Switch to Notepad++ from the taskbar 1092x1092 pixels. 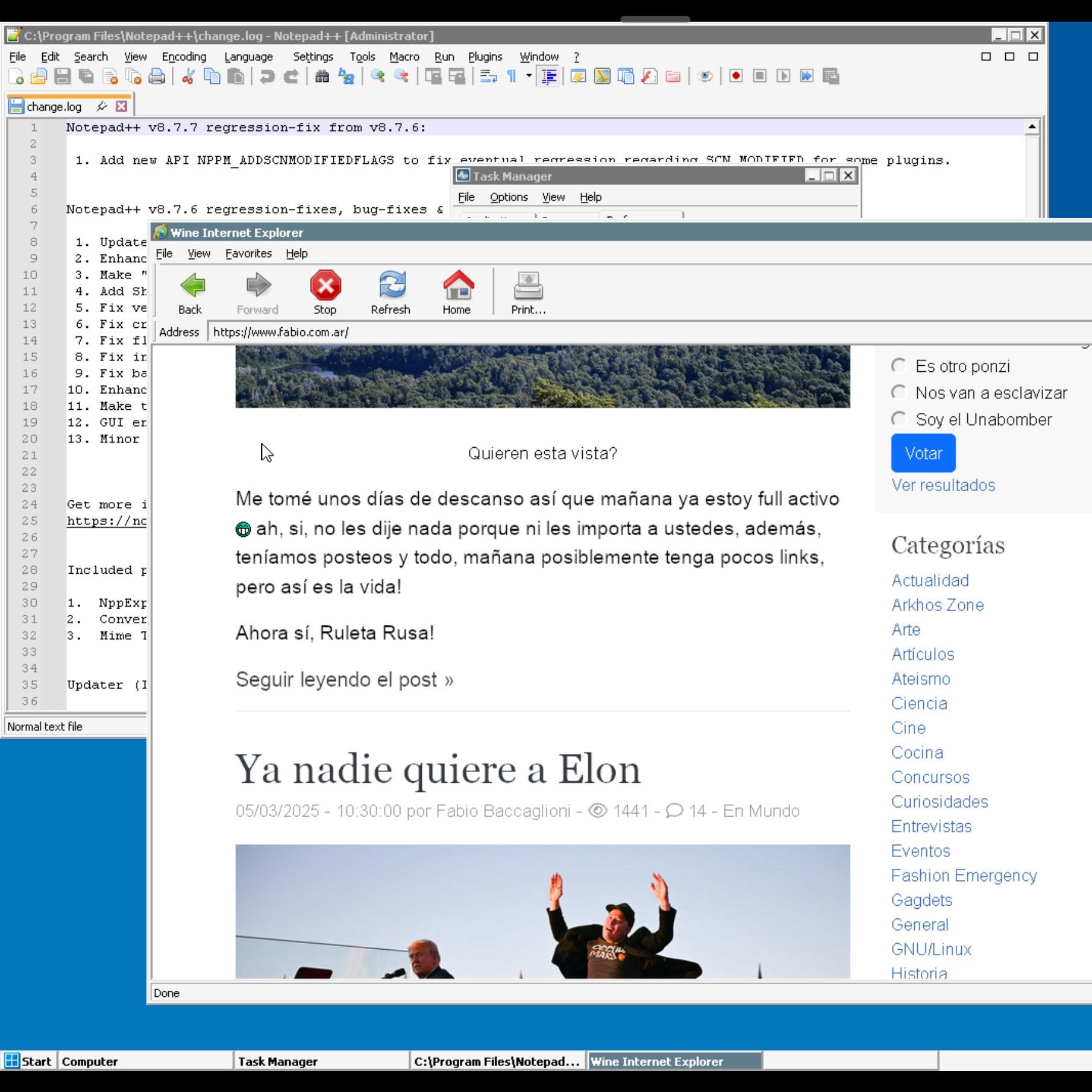[x=497, y=1061]
